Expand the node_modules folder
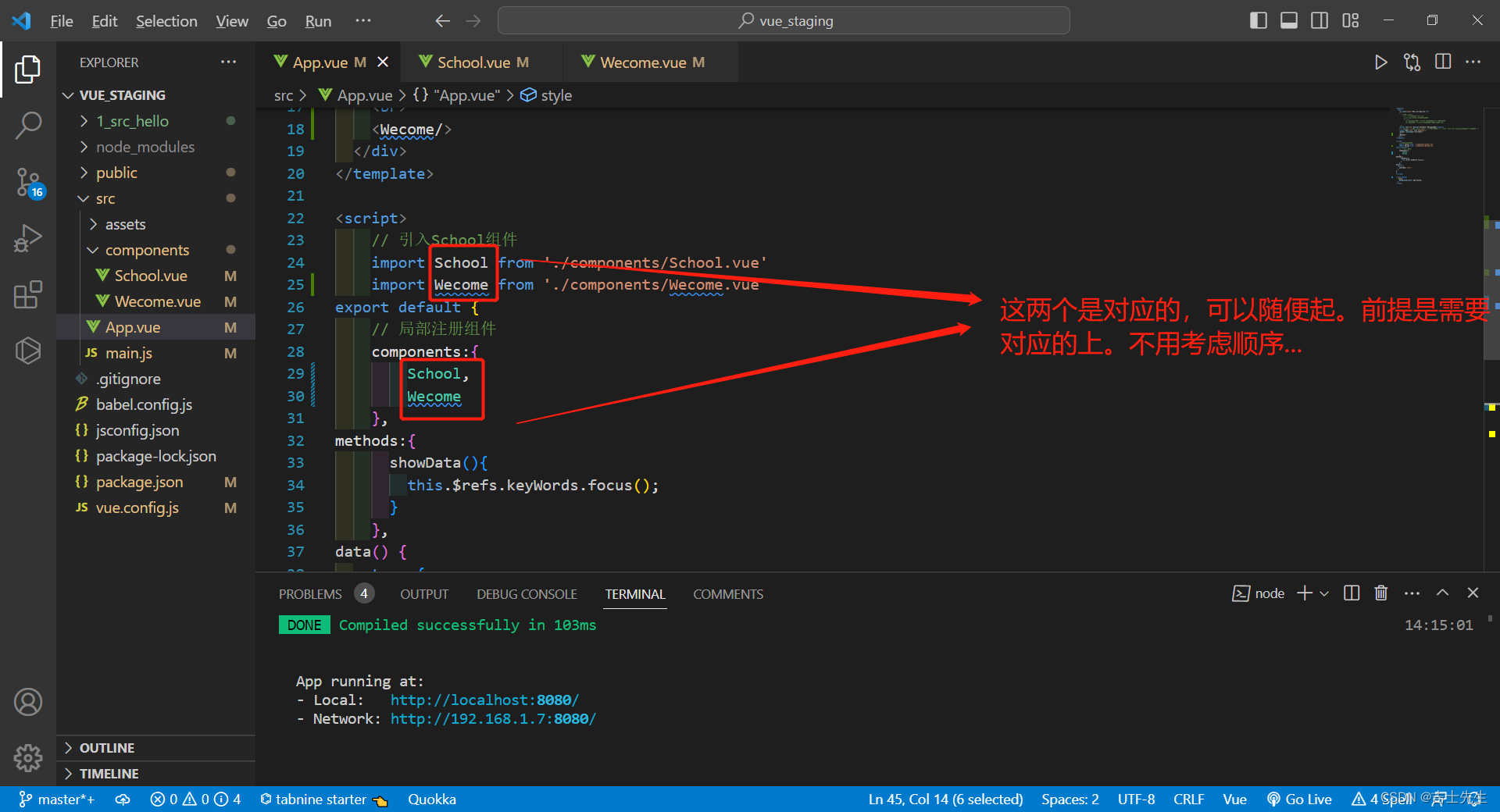 tap(156, 147)
